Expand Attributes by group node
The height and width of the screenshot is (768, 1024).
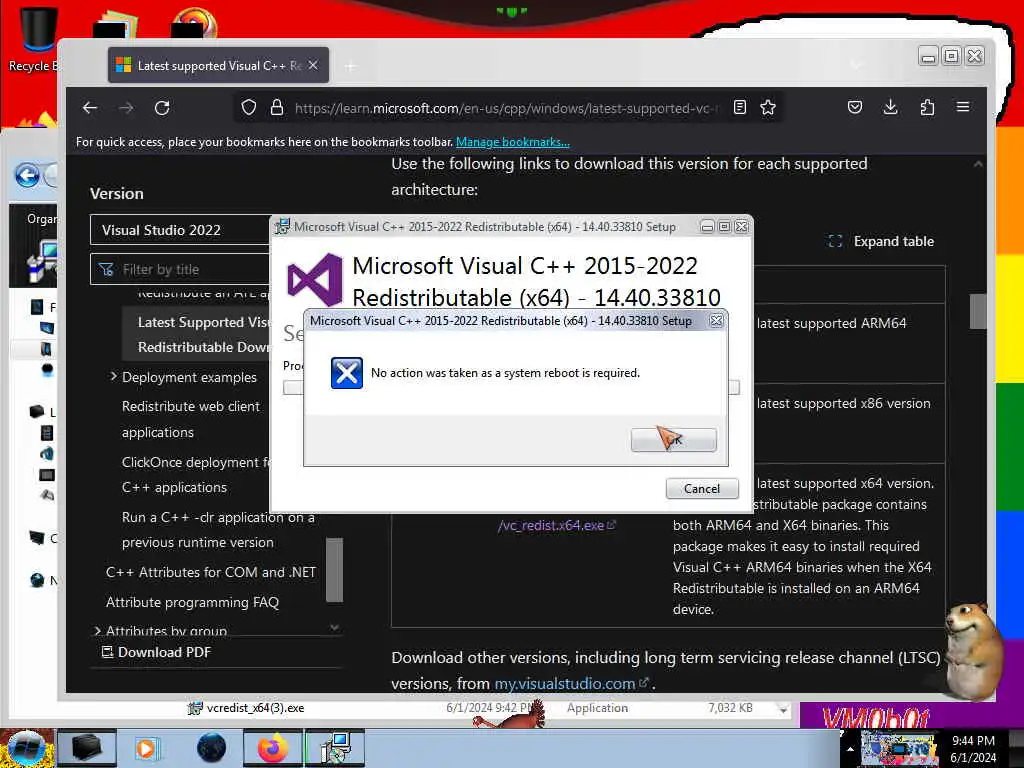pos(97,631)
